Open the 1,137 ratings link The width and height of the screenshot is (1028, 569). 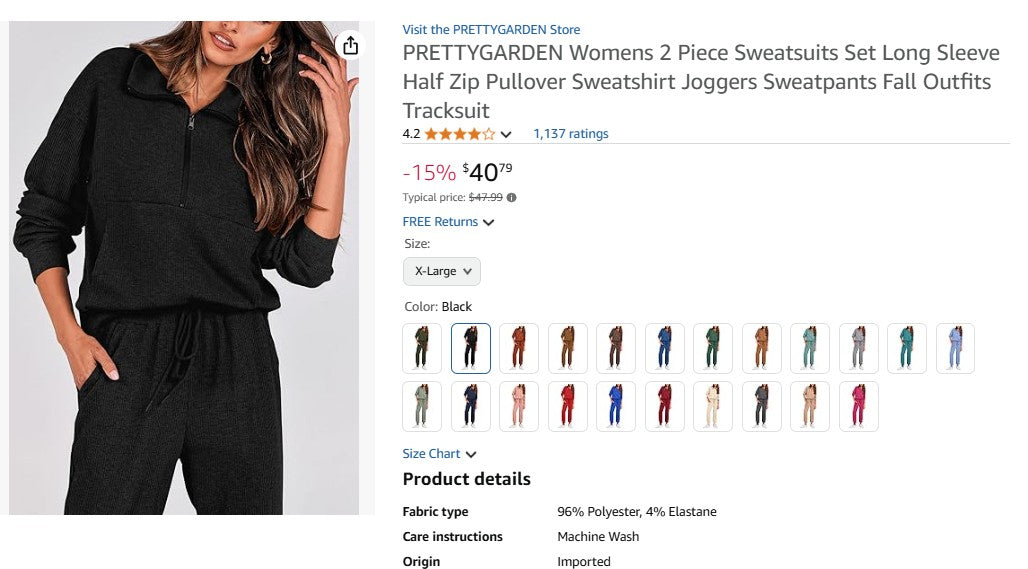coord(570,134)
